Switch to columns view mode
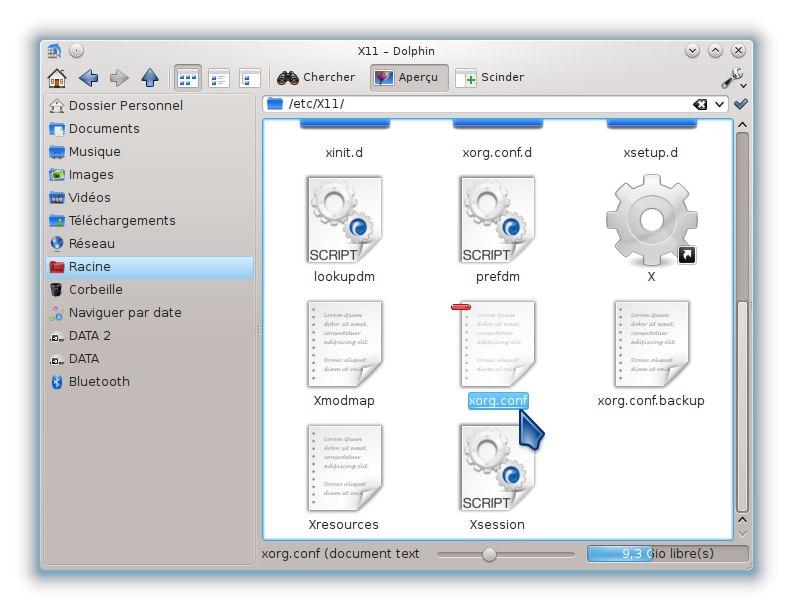 pos(249,78)
